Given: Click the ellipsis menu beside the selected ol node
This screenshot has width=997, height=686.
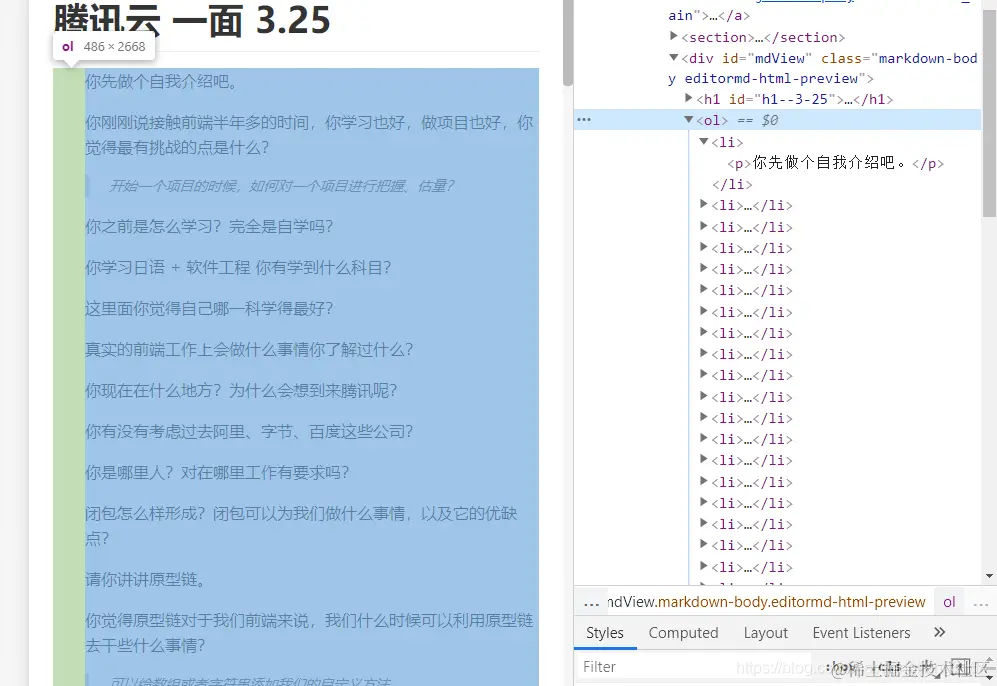Looking at the screenshot, I should (584, 119).
